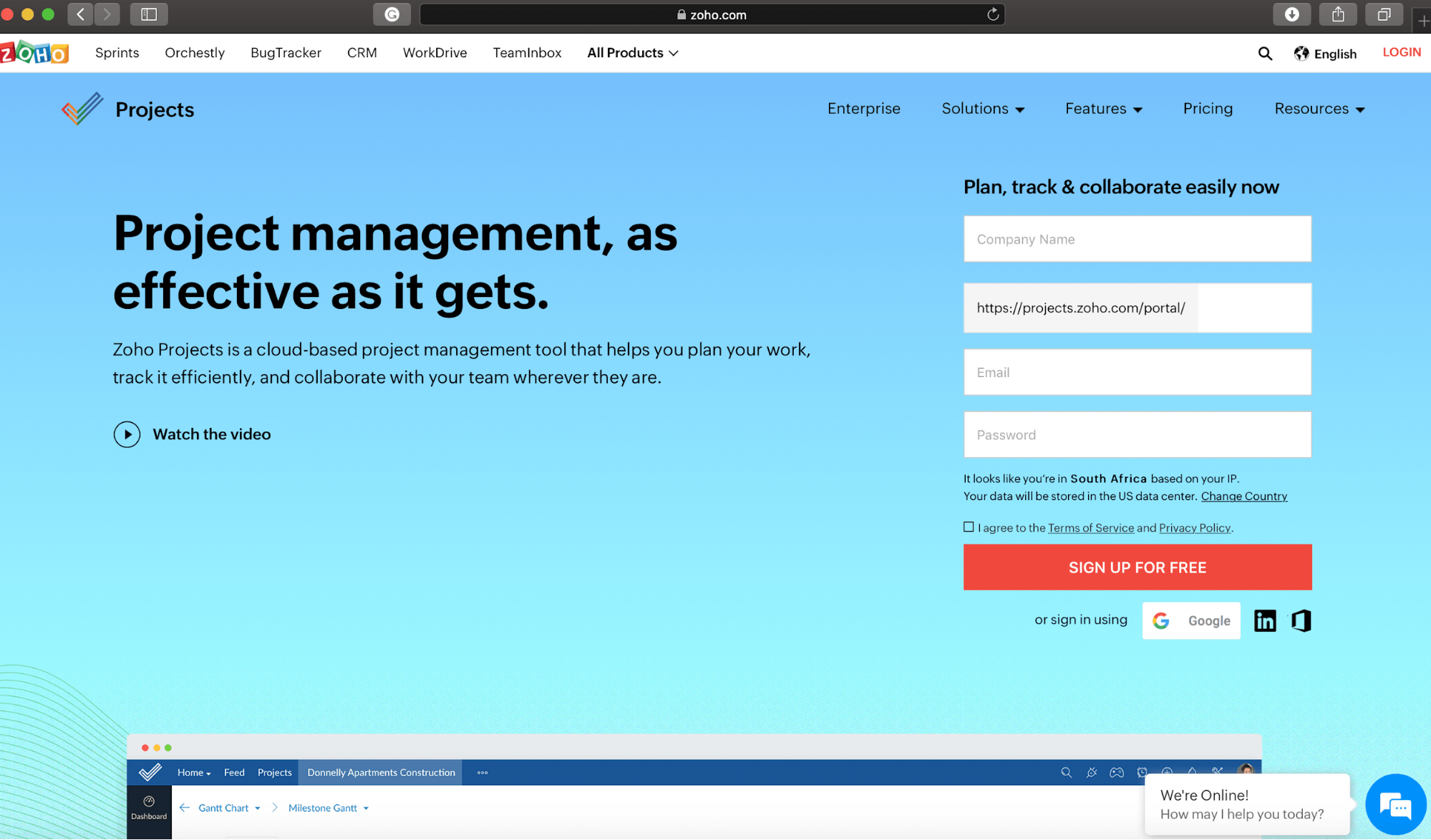Open Safari's share icon
Viewport: 1431px width, 840px height.
click(x=1338, y=14)
